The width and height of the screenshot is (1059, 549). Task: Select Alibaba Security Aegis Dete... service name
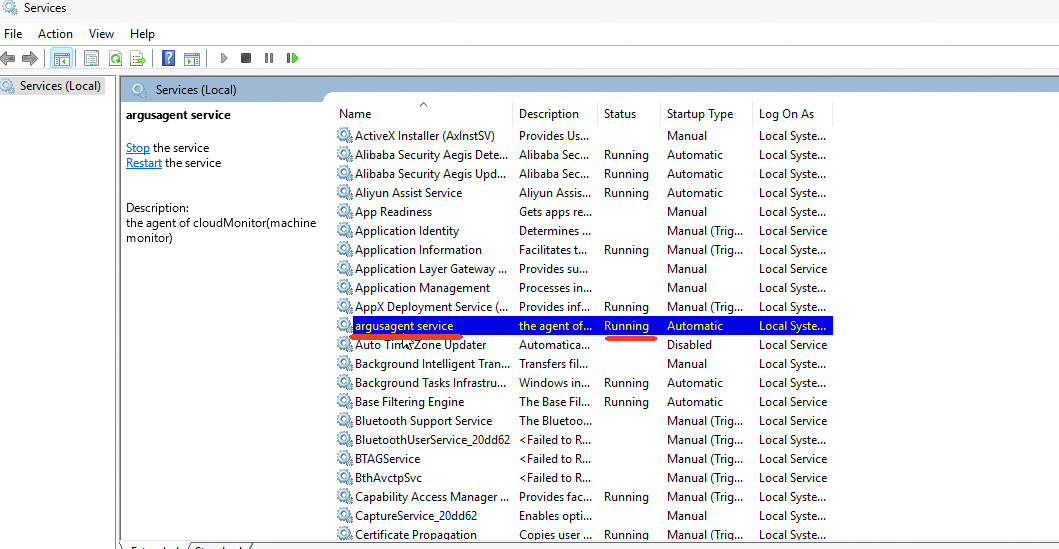(x=432, y=155)
